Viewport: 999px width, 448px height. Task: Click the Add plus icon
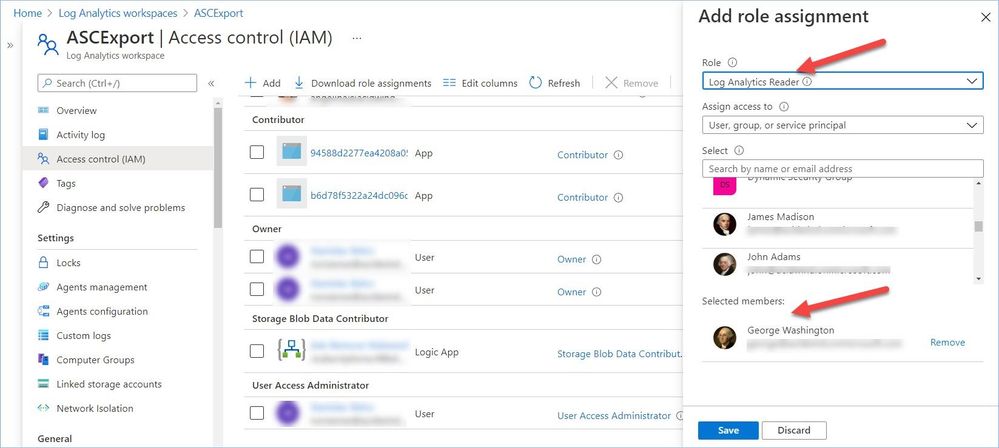pos(250,83)
